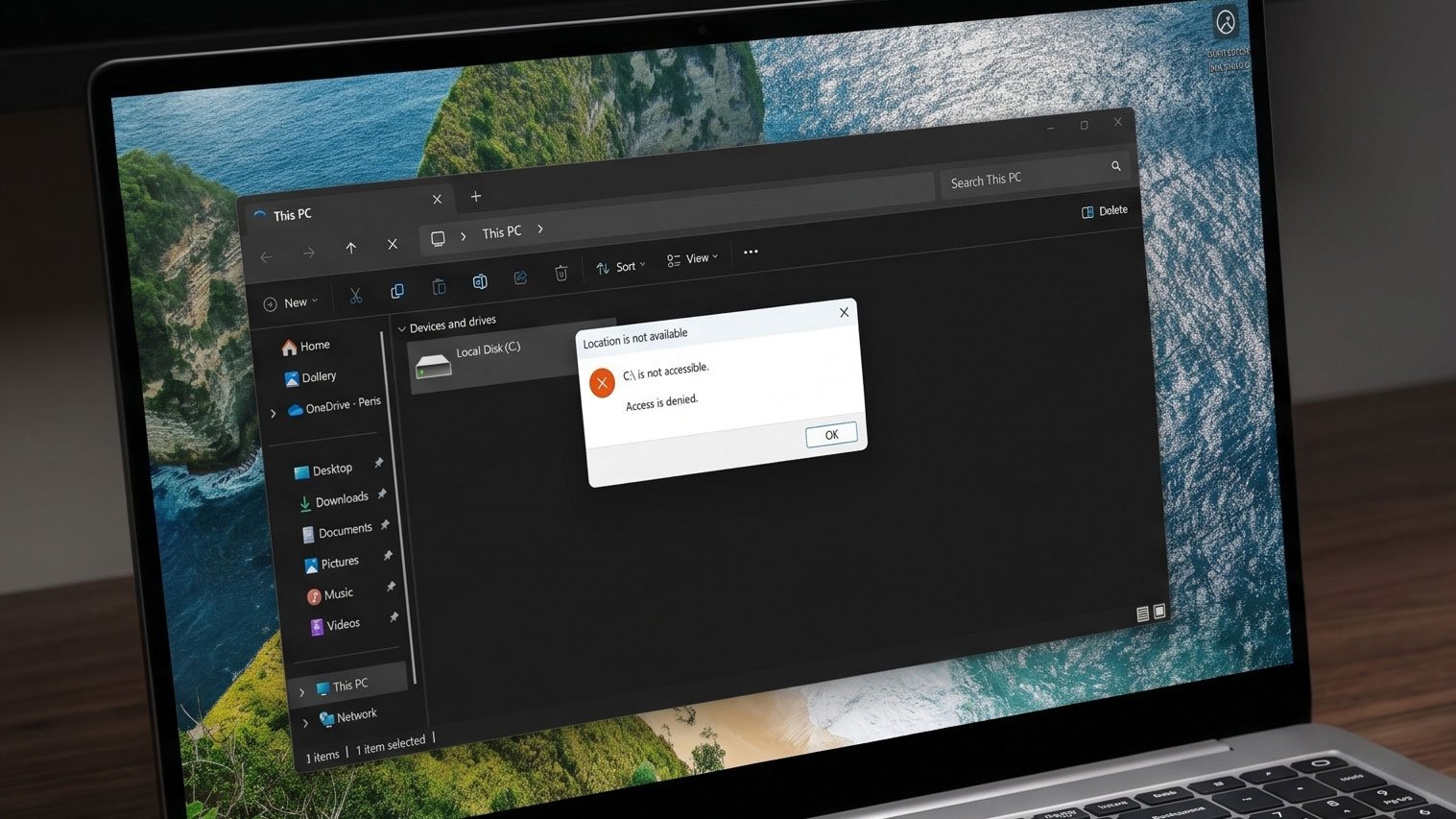Select the Cut scissors icon
The image size is (1456, 819).
pos(355,295)
